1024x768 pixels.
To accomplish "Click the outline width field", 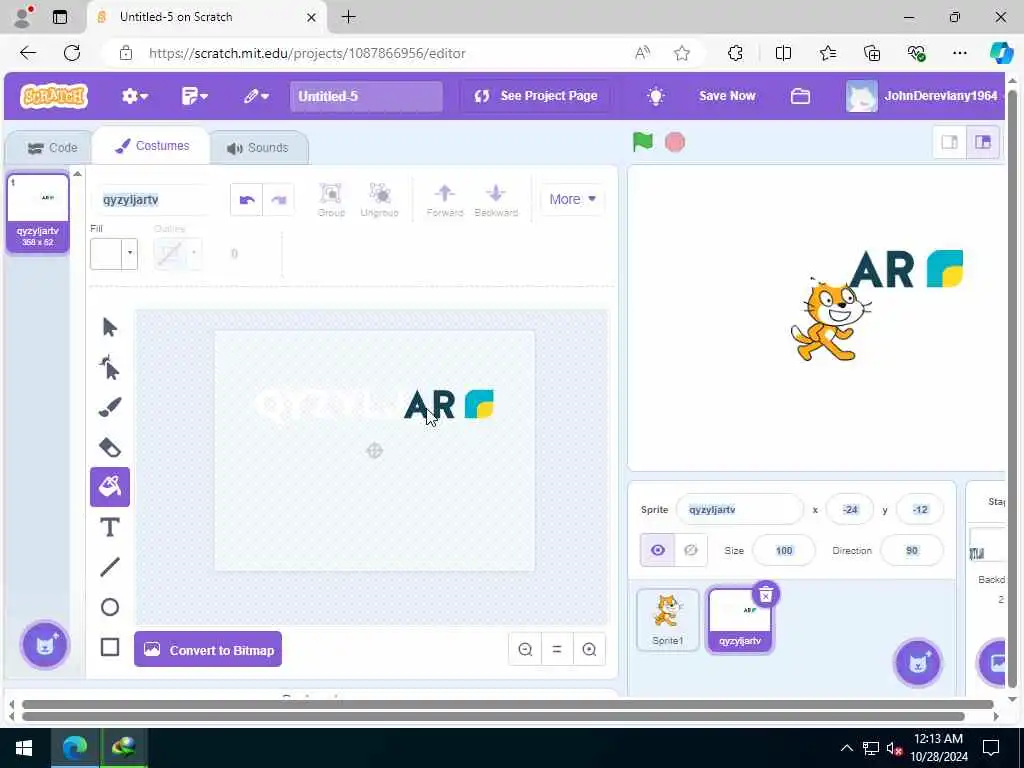I will click(x=235, y=253).
